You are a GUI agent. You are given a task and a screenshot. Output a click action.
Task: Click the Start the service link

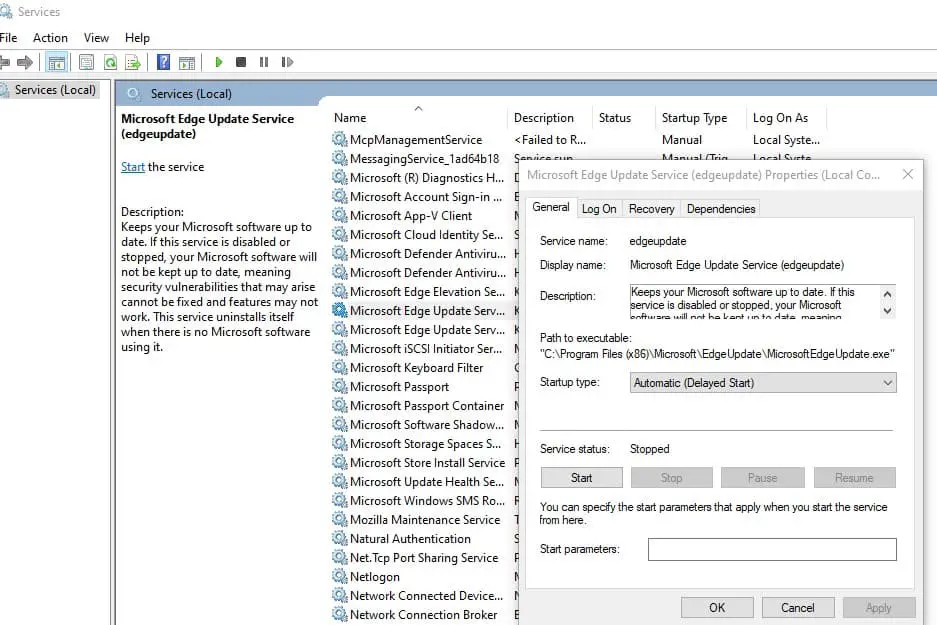pyautogui.click(x=133, y=167)
